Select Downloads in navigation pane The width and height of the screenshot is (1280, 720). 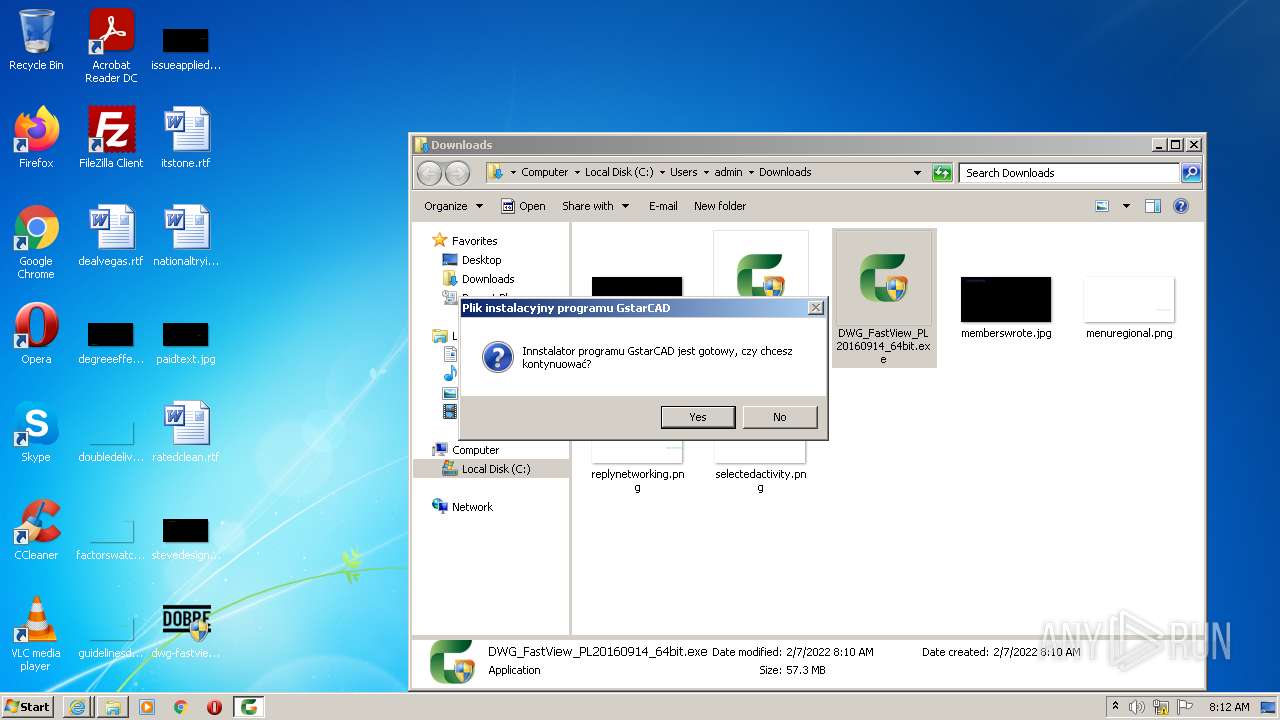point(488,279)
